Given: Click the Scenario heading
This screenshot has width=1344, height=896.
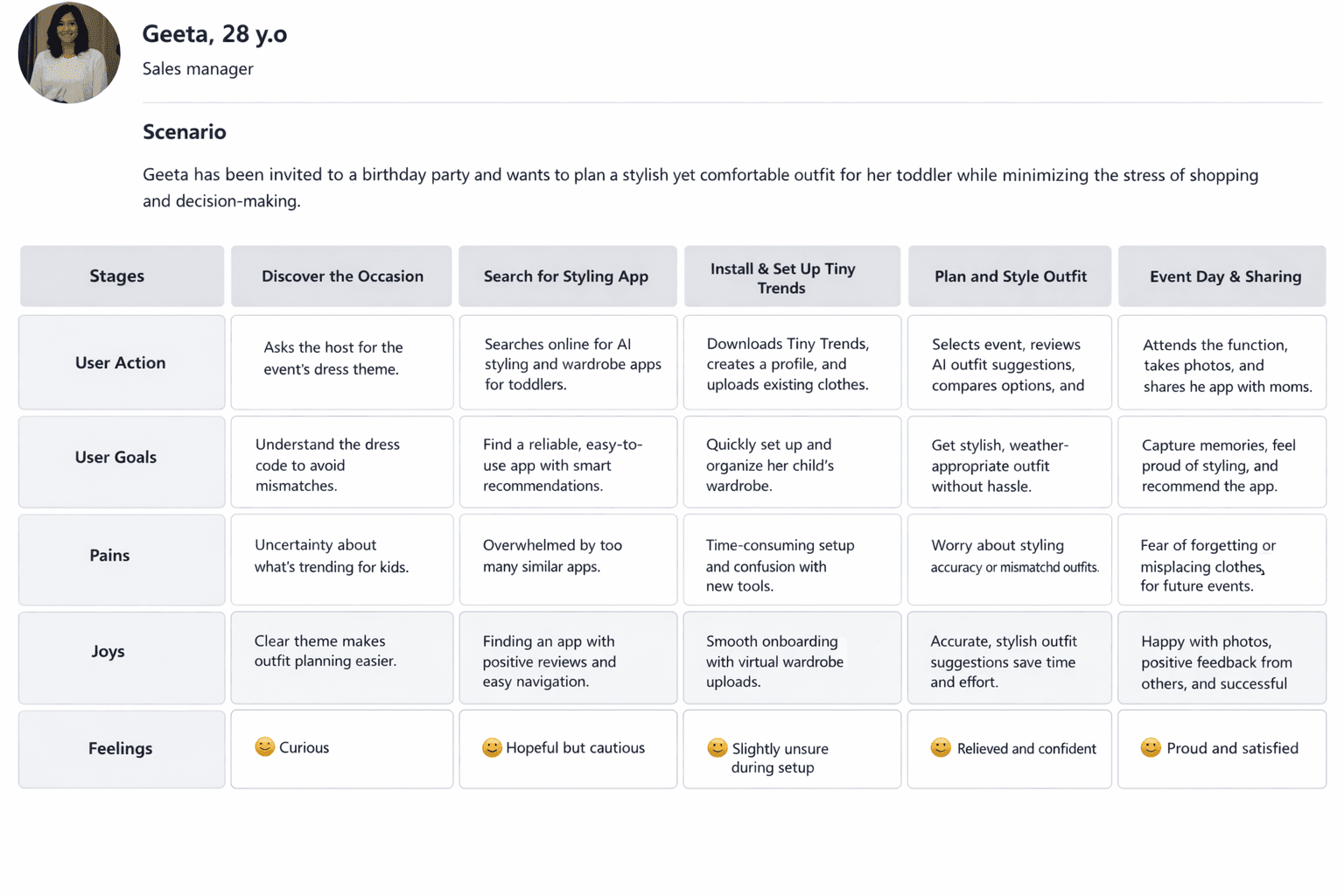Looking at the screenshot, I should point(185,132).
